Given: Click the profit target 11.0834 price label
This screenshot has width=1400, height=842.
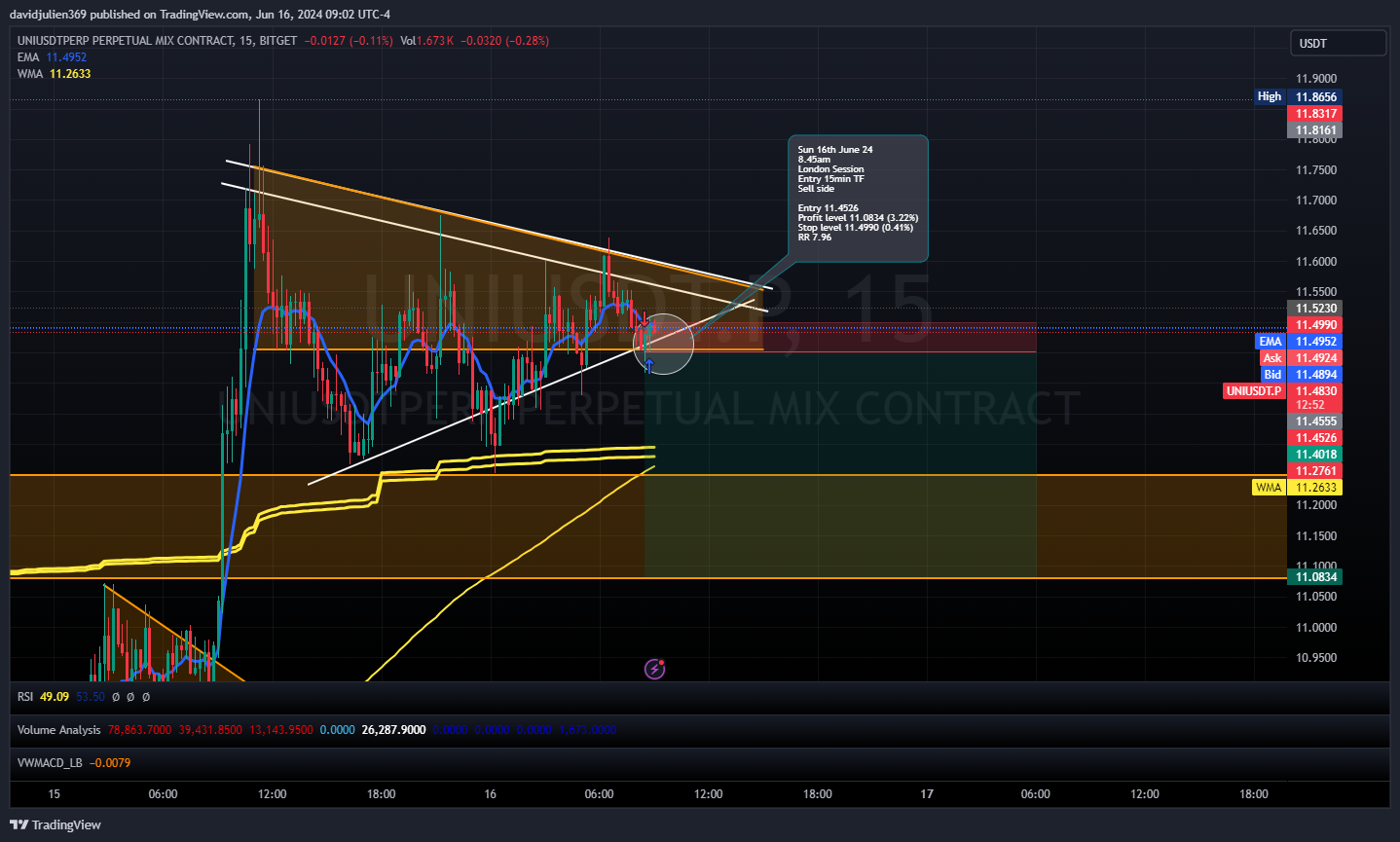Looking at the screenshot, I should point(1315,577).
